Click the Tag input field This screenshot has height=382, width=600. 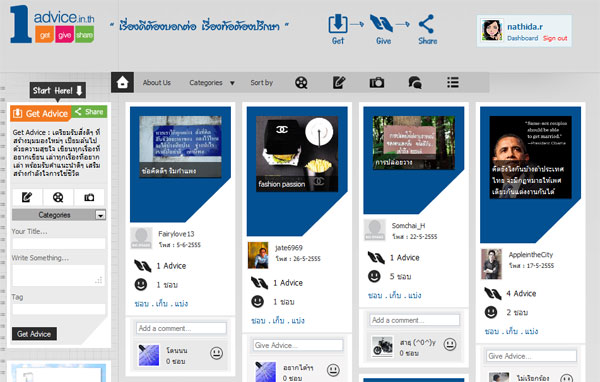tap(59, 309)
